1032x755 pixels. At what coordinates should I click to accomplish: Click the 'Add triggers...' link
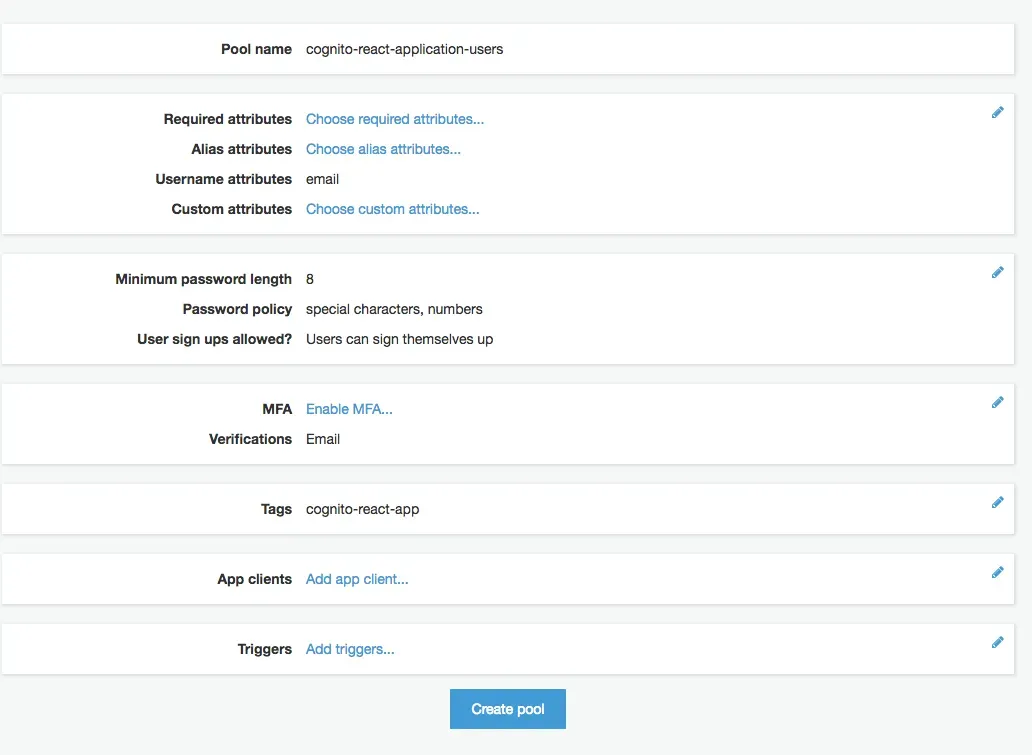350,649
